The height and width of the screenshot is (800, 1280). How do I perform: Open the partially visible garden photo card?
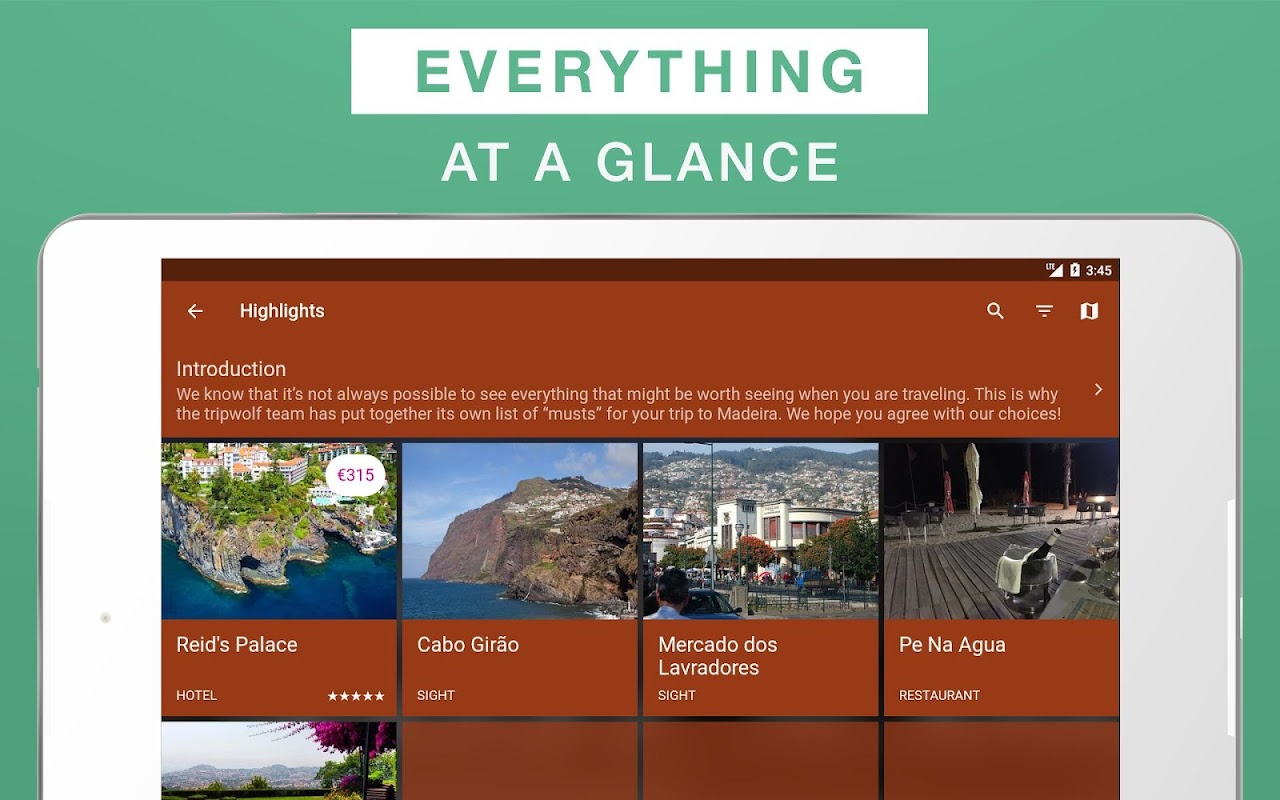(279, 760)
